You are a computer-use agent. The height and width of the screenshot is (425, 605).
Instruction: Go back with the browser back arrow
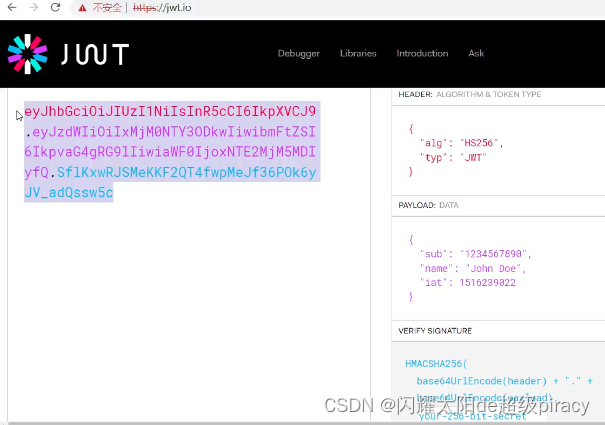point(12,7)
